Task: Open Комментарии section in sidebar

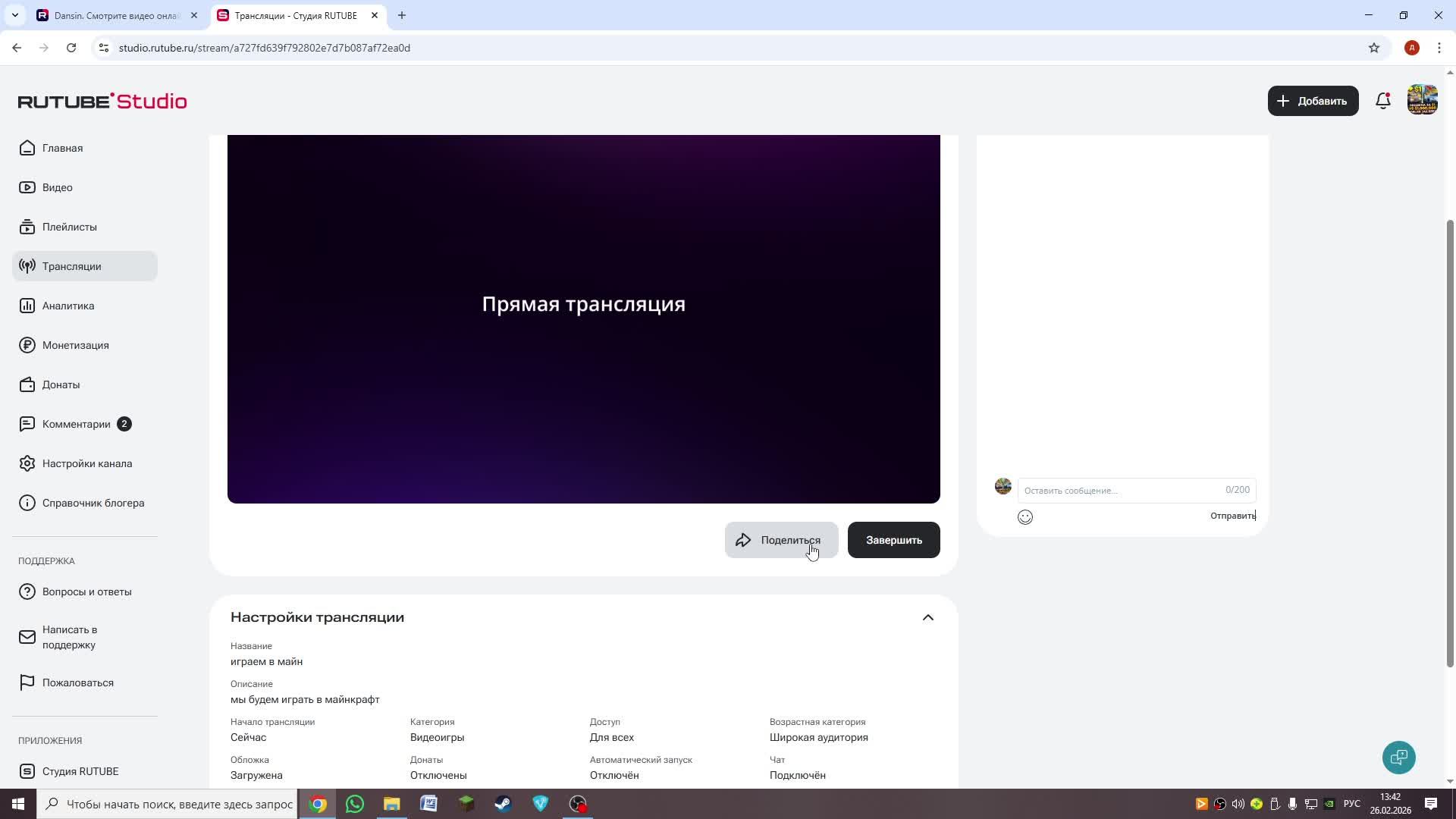Action: click(x=76, y=424)
